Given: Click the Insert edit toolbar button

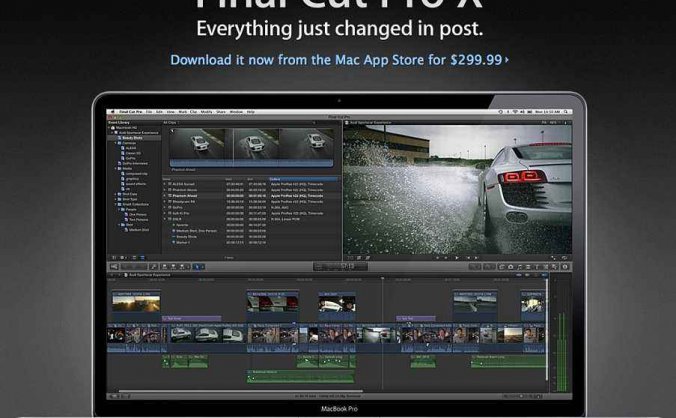Looking at the screenshot, I should tap(173, 267).
